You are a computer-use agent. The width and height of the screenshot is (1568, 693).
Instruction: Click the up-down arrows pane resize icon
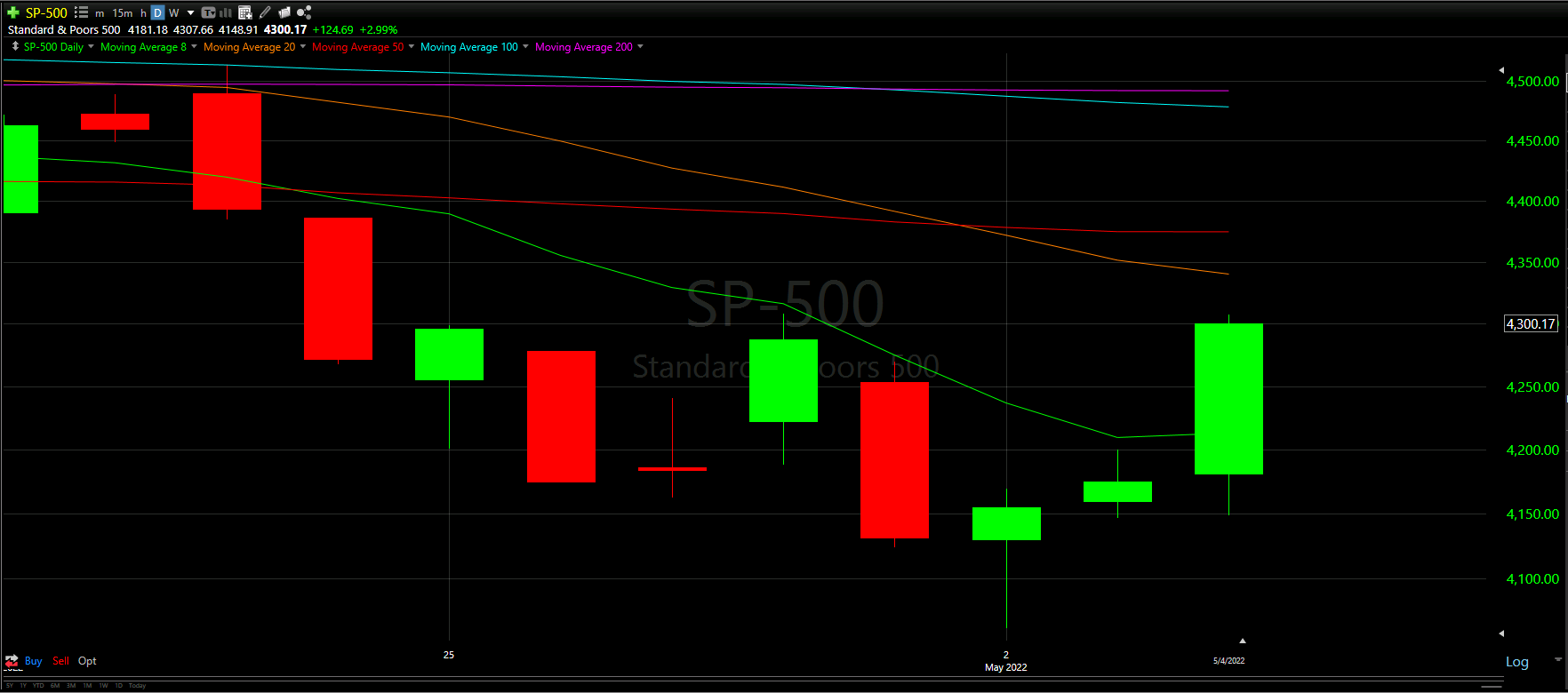click(x=15, y=46)
